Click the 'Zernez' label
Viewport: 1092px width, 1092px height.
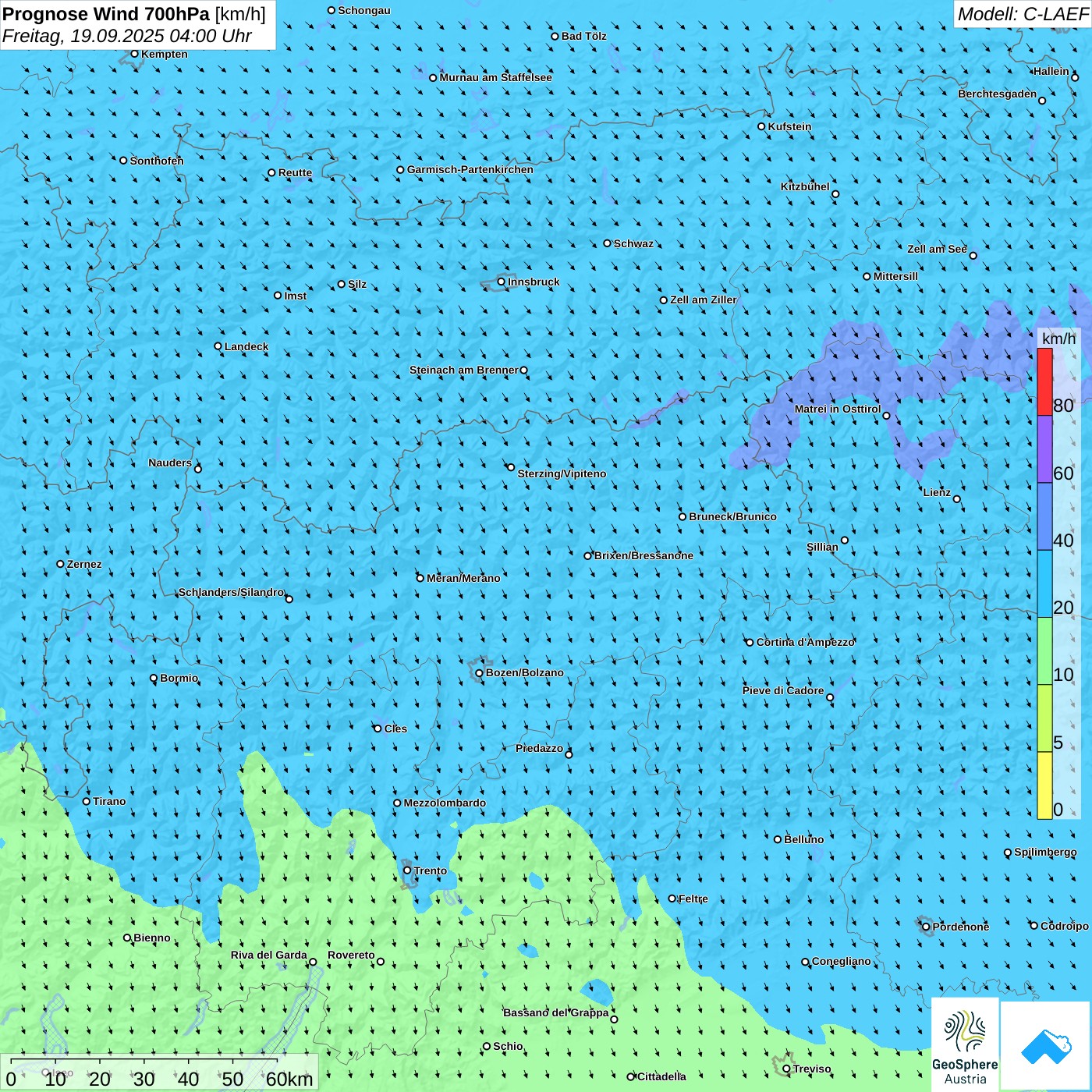(x=84, y=564)
